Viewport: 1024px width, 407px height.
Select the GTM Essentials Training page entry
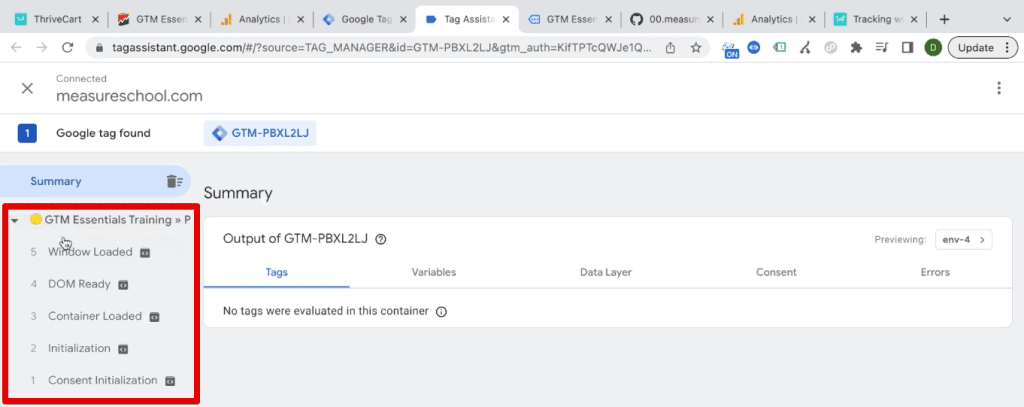(x=118, y=220)
